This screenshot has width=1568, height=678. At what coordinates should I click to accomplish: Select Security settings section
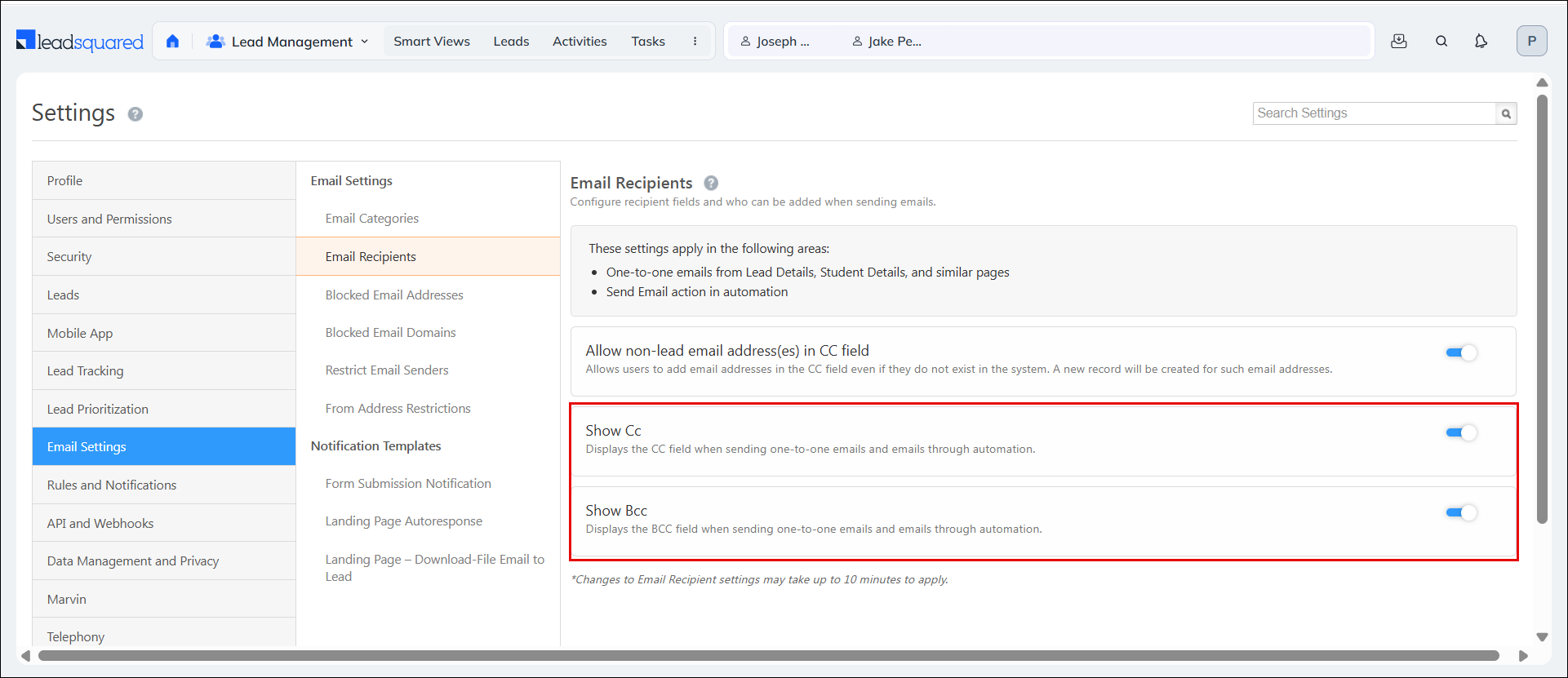[x=164, y=256]
